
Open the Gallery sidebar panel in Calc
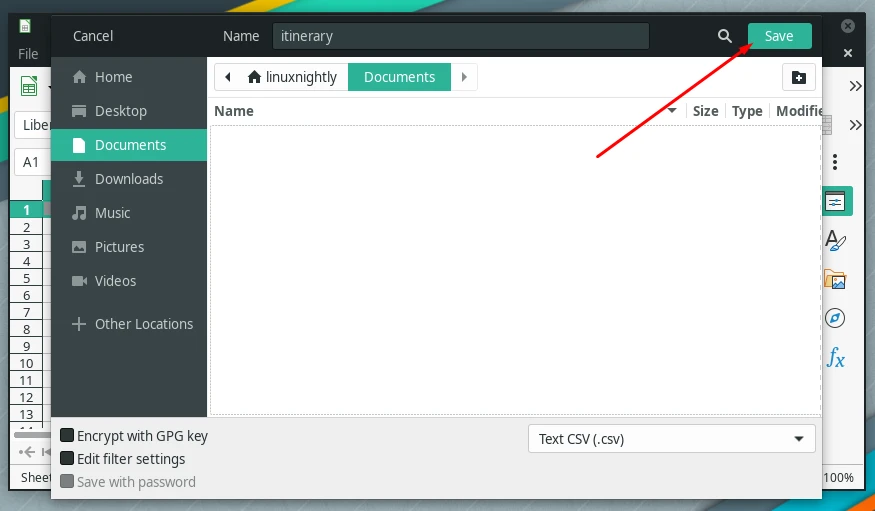[835, 279]
